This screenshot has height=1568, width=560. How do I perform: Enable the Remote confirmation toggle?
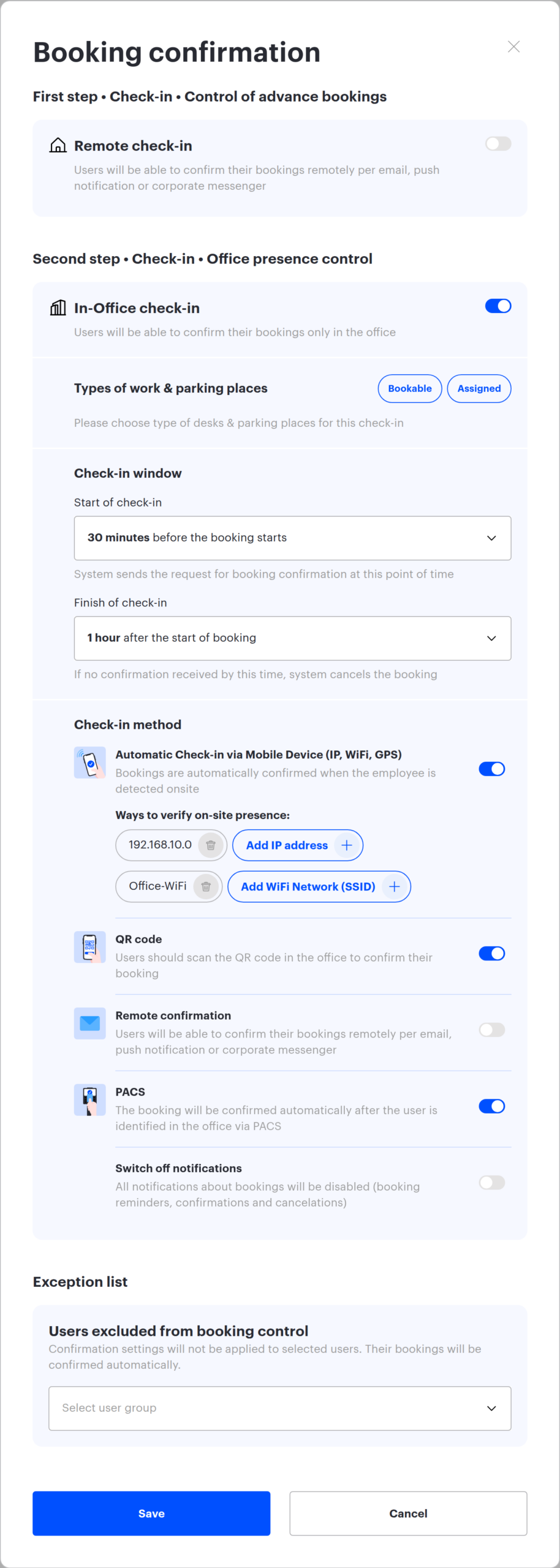pyautogui.click(x=492, y=1030)
